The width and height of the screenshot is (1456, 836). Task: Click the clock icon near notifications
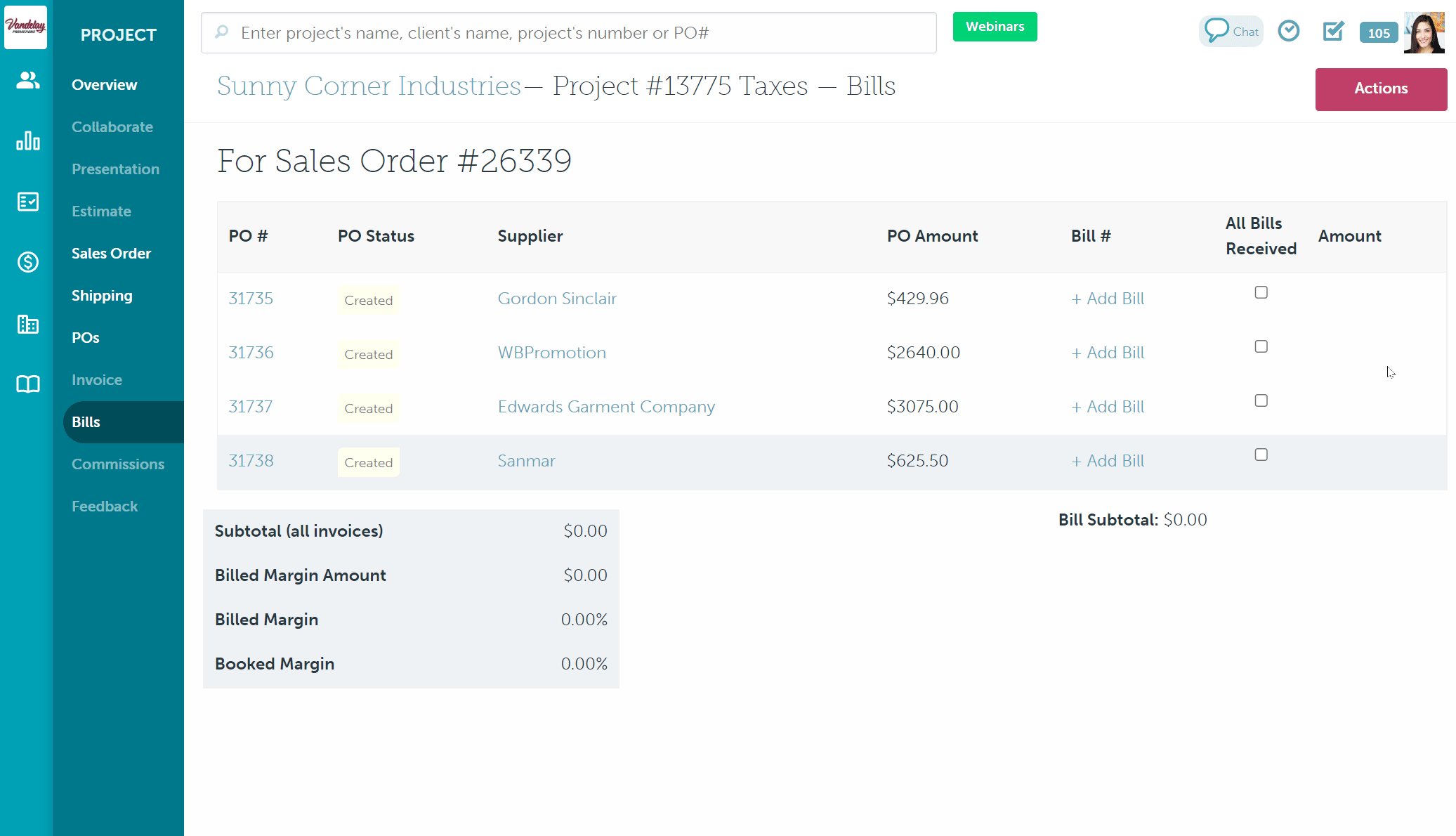(x=1289, y=31)
